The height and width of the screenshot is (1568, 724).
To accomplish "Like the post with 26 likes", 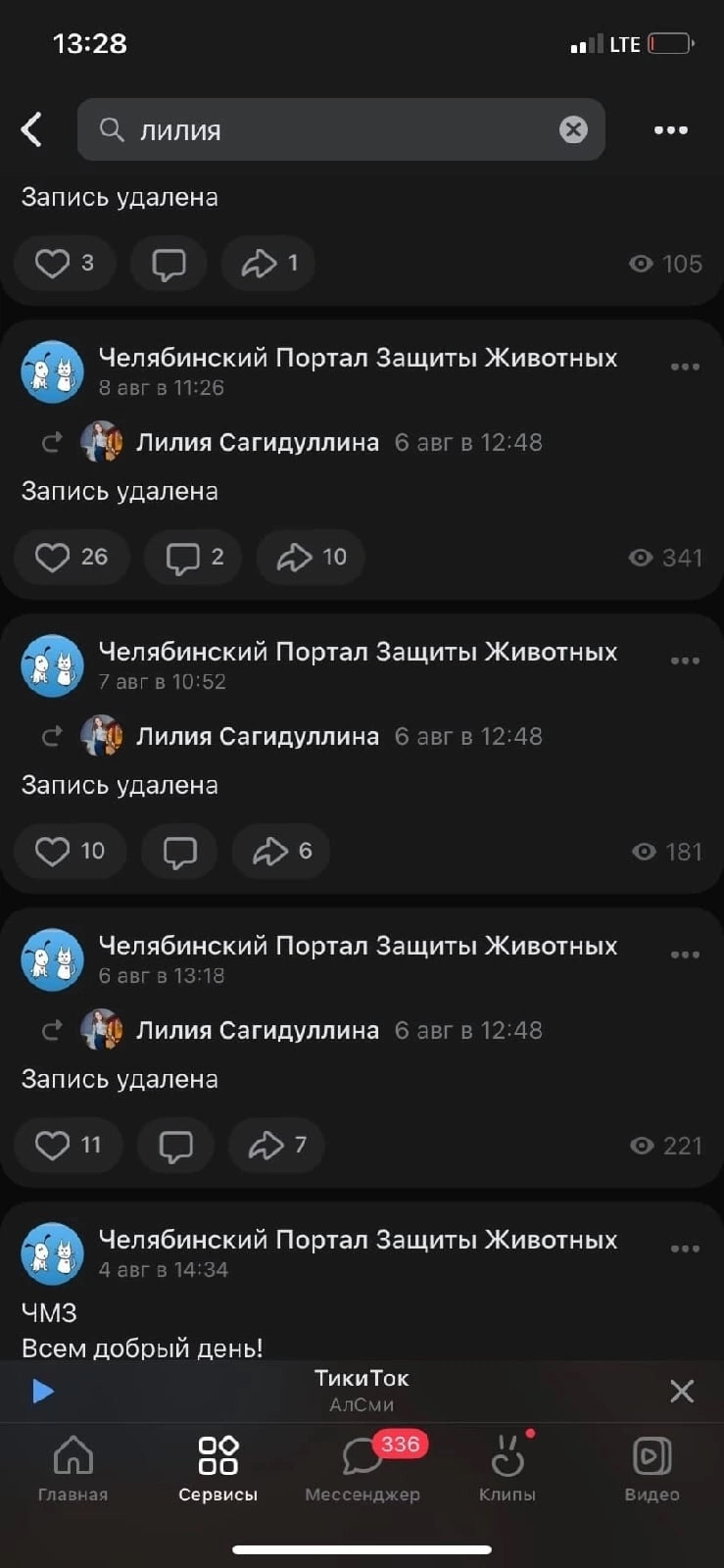I will click(72, 557).
